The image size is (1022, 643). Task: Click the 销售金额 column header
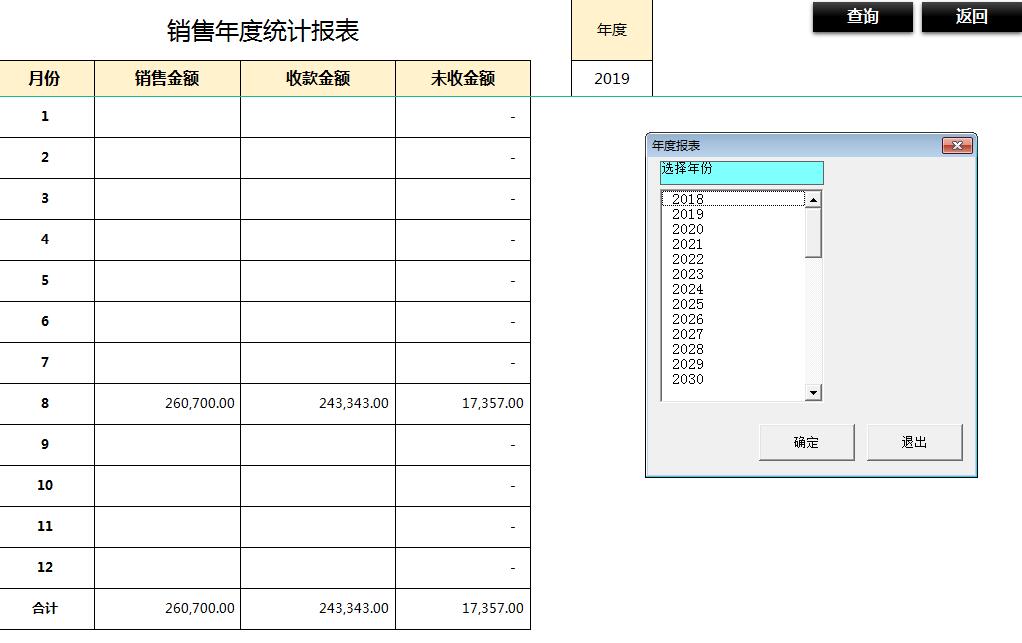coord(166,77)
